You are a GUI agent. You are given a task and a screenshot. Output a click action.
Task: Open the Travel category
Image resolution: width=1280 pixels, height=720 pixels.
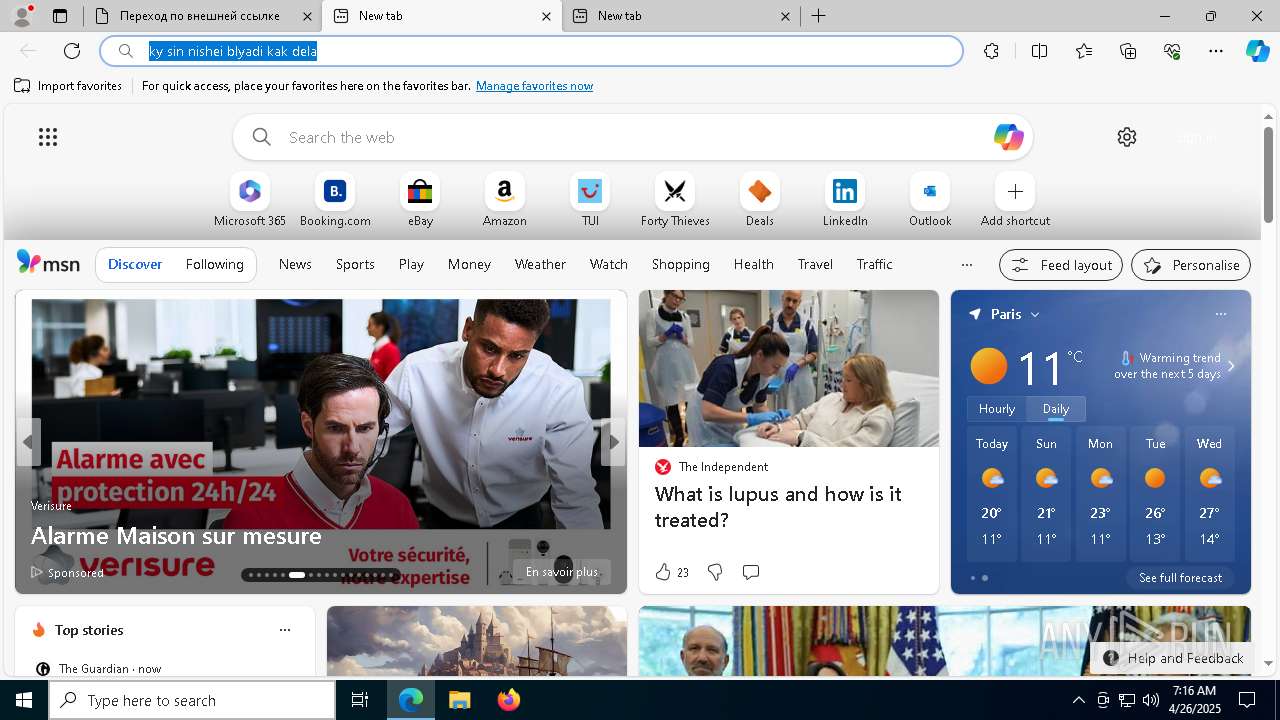pyautogui.click(x=815, y=264)
